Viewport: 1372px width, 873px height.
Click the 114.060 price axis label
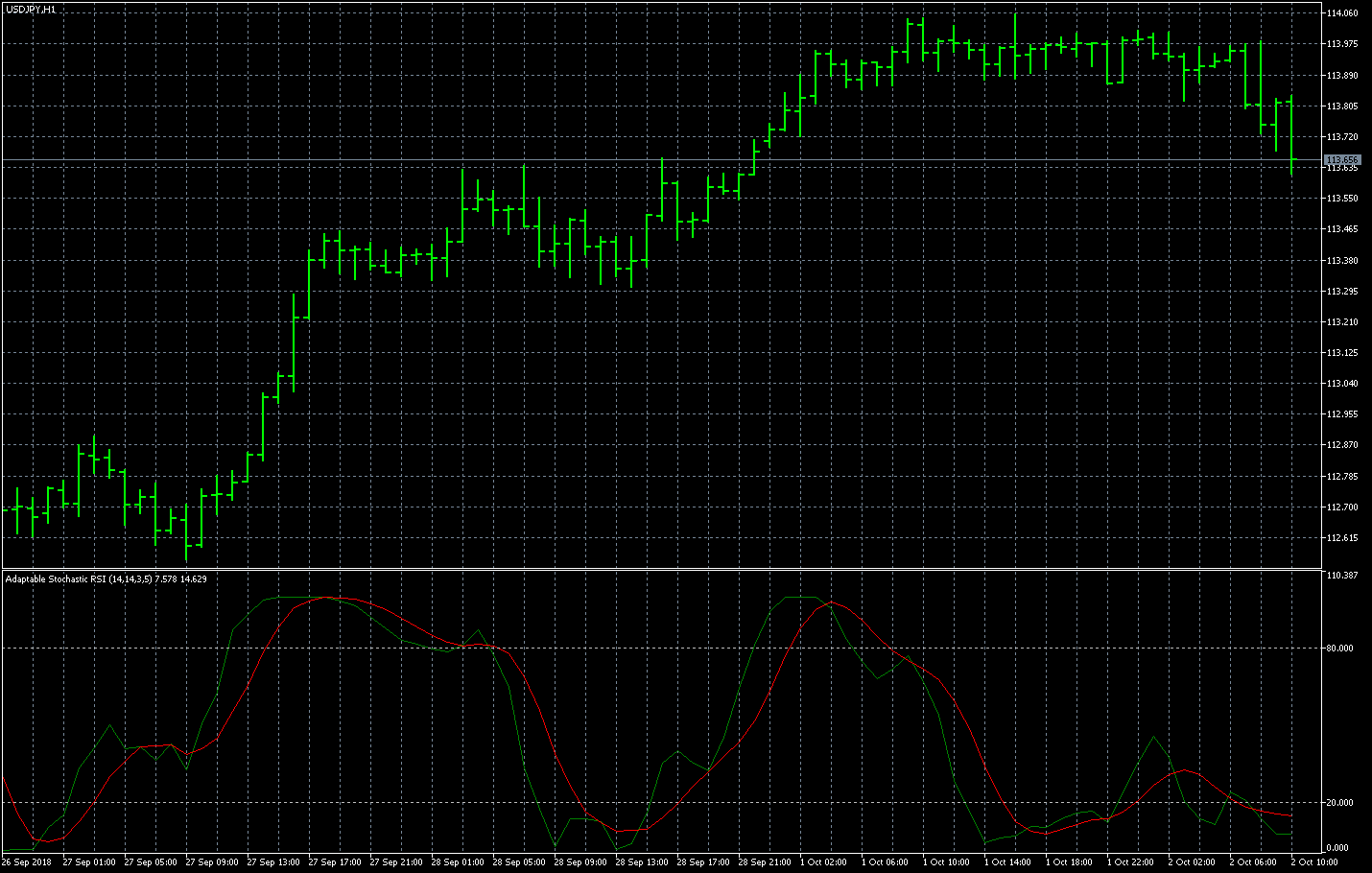[1342, 13]
